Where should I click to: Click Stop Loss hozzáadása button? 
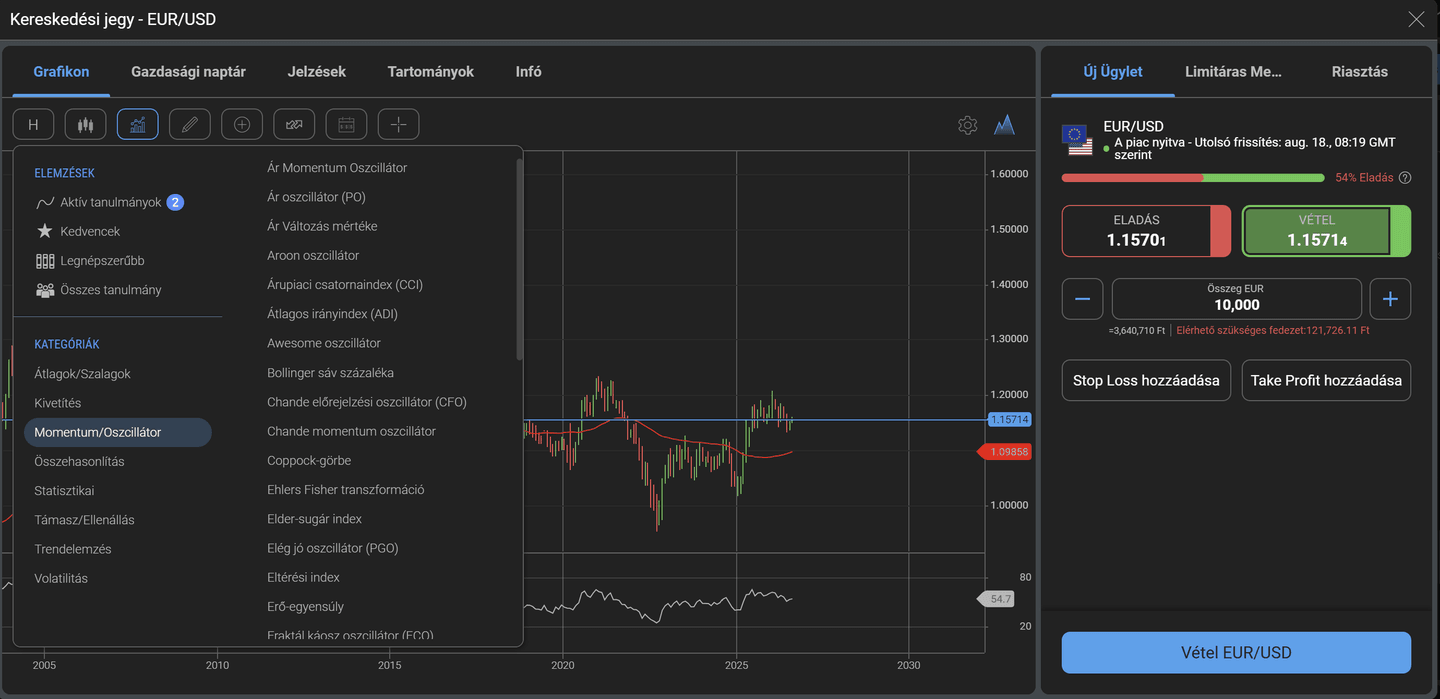click(1146, 380)
